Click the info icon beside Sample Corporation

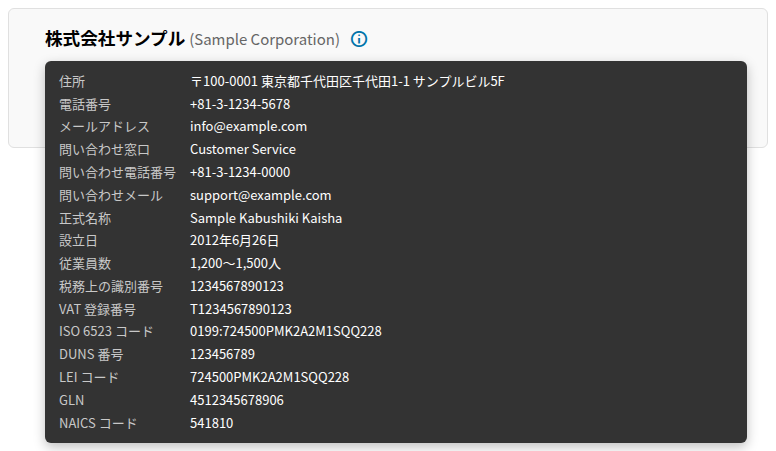359,39
